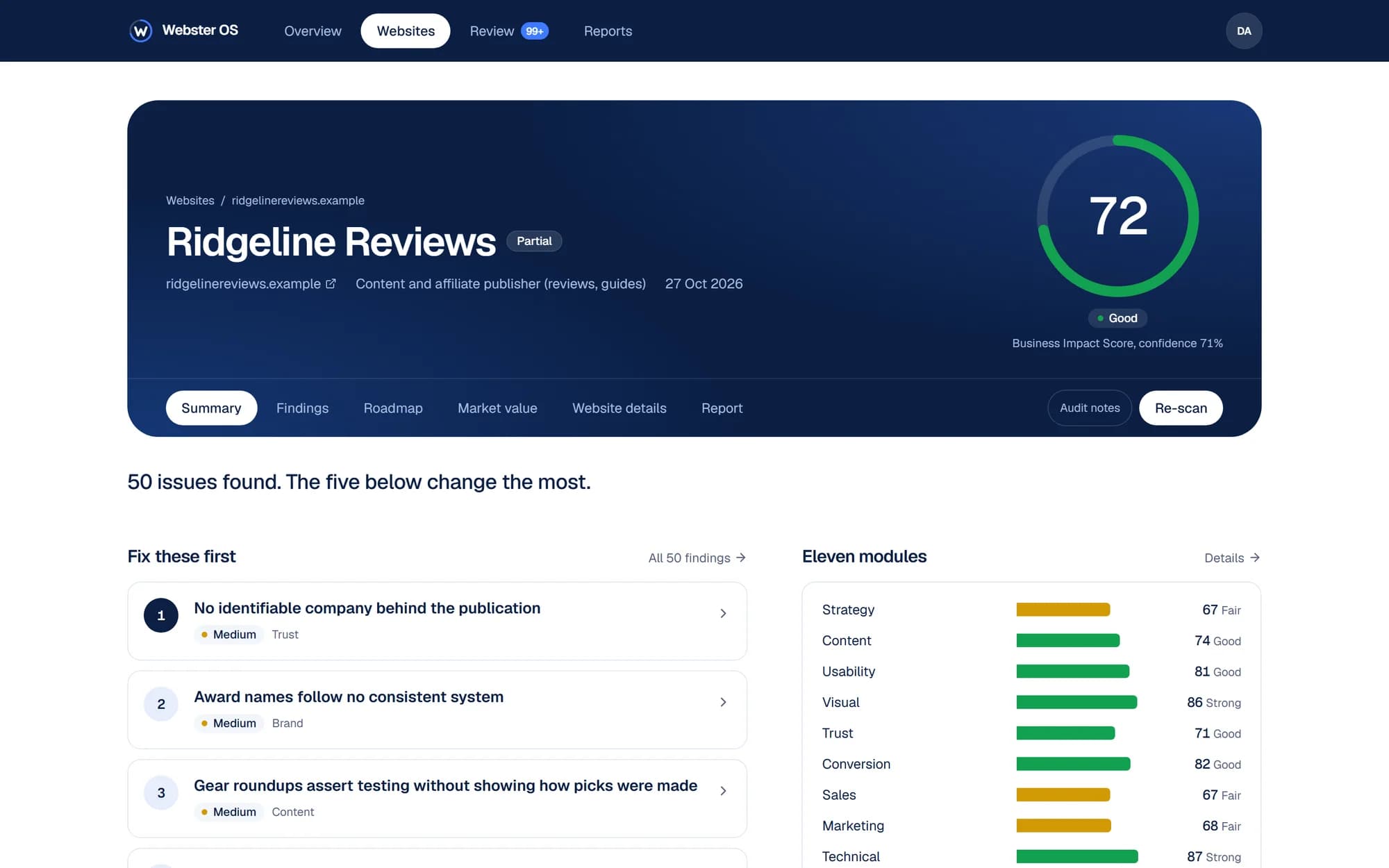This screenshot has height=868, width=1389.
Task: Open external link icon beside ridgelinereviews.example
Action: pyautogui.click(x=331, y=283)
